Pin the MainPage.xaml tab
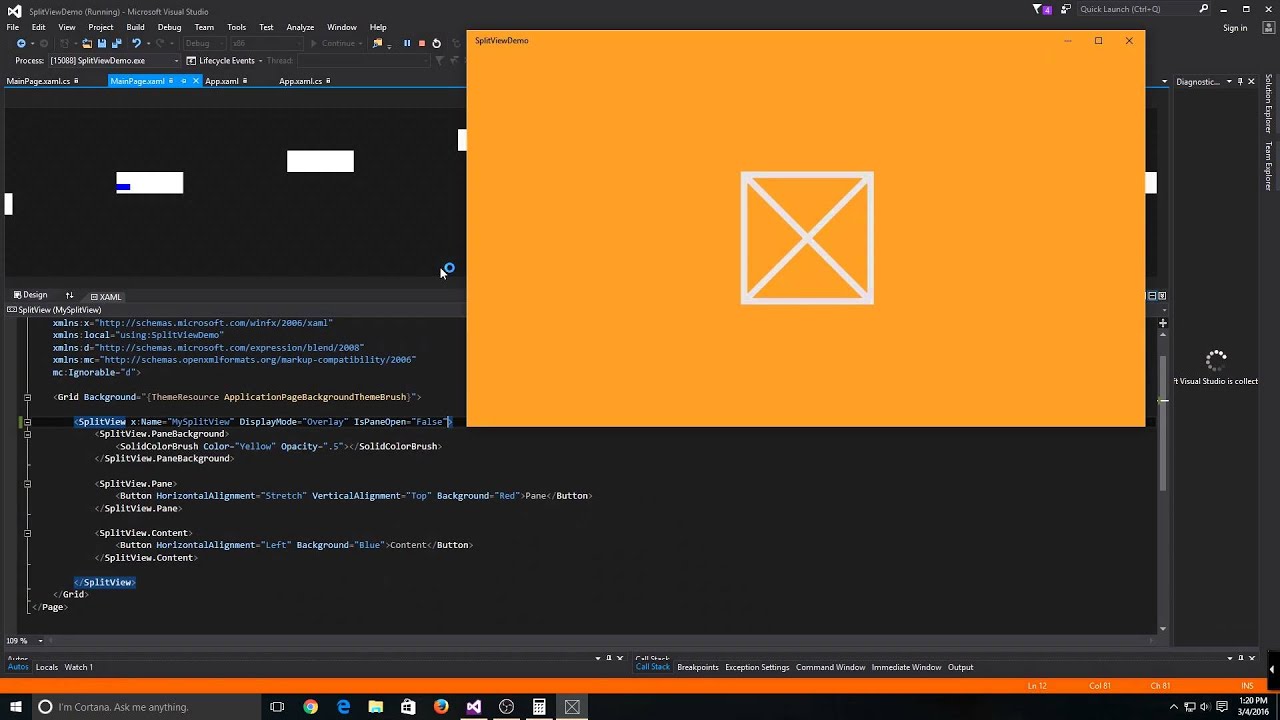Image resolution: width=1280 pixels, height=720 pixels. coord(183,81)
